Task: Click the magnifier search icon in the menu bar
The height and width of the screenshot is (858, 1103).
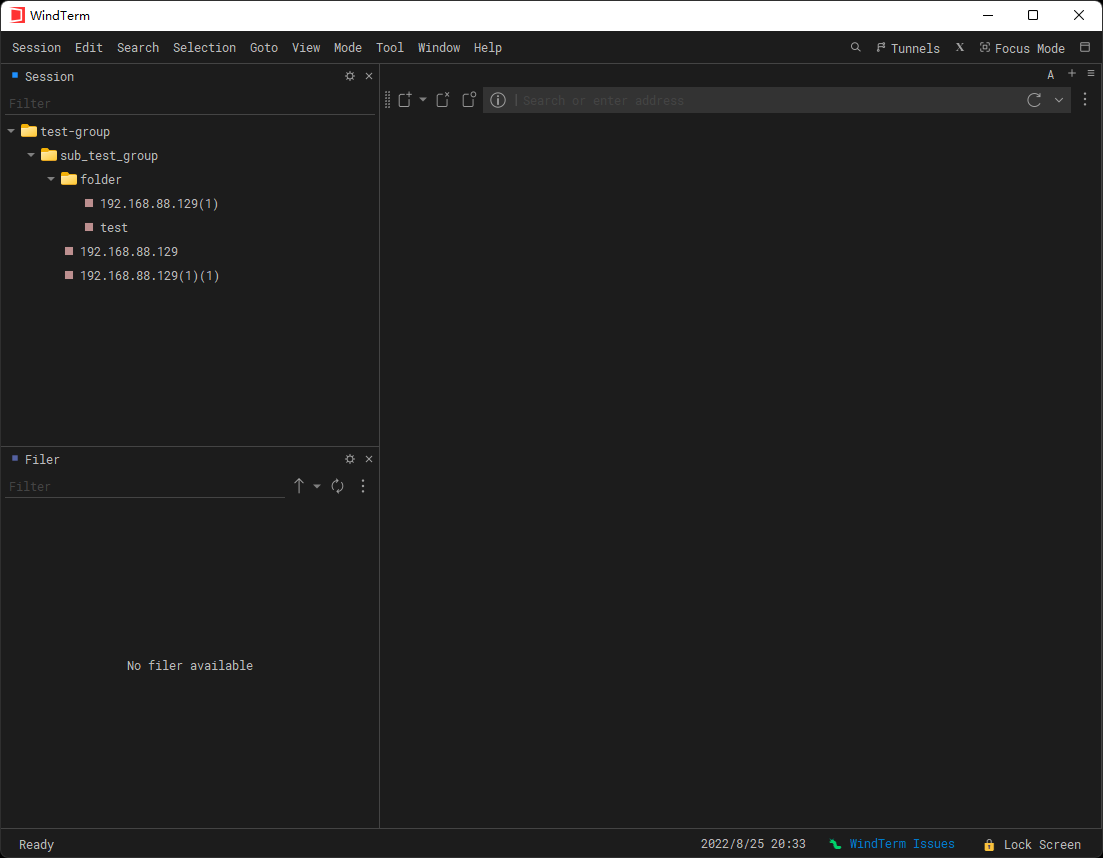Action: [x=855, y=48]
